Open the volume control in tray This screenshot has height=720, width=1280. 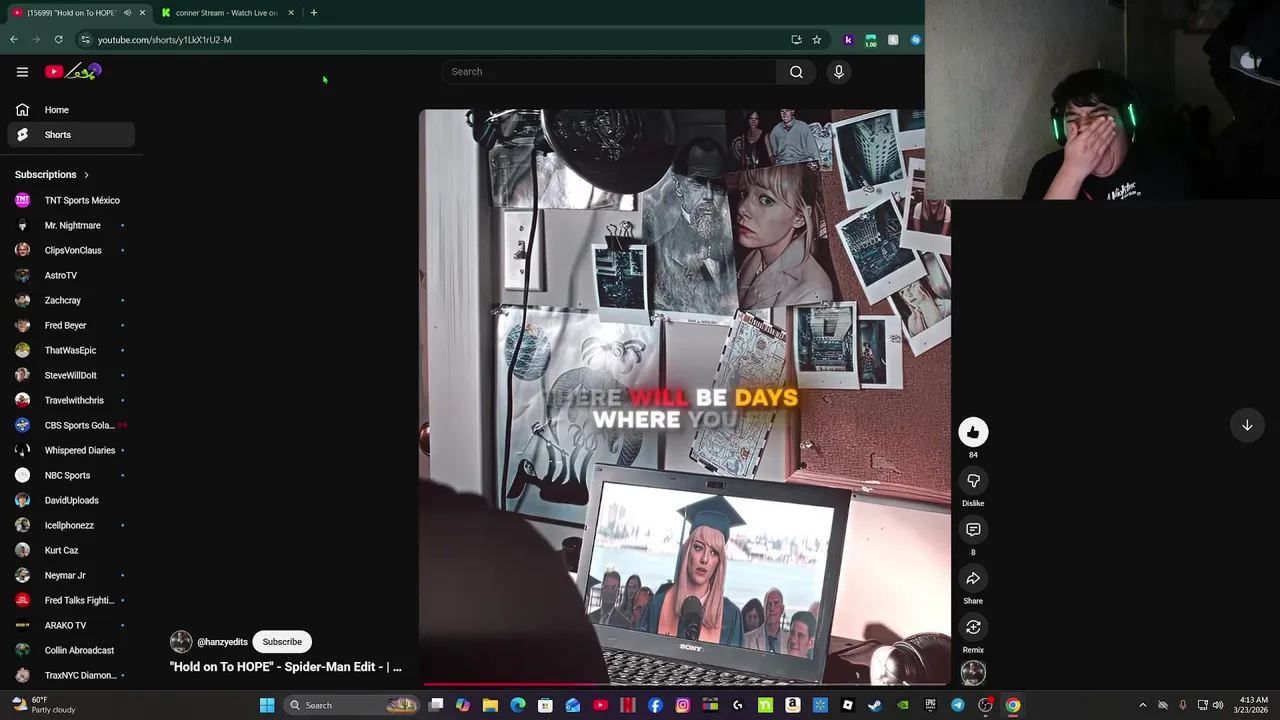[x=1218, y=705]
